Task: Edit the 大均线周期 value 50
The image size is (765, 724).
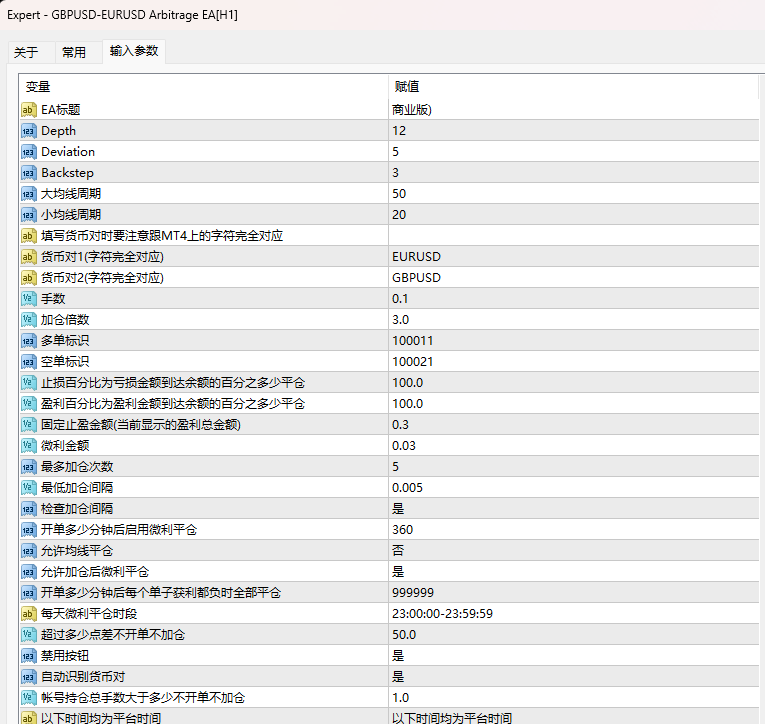Action: (574, 194)
